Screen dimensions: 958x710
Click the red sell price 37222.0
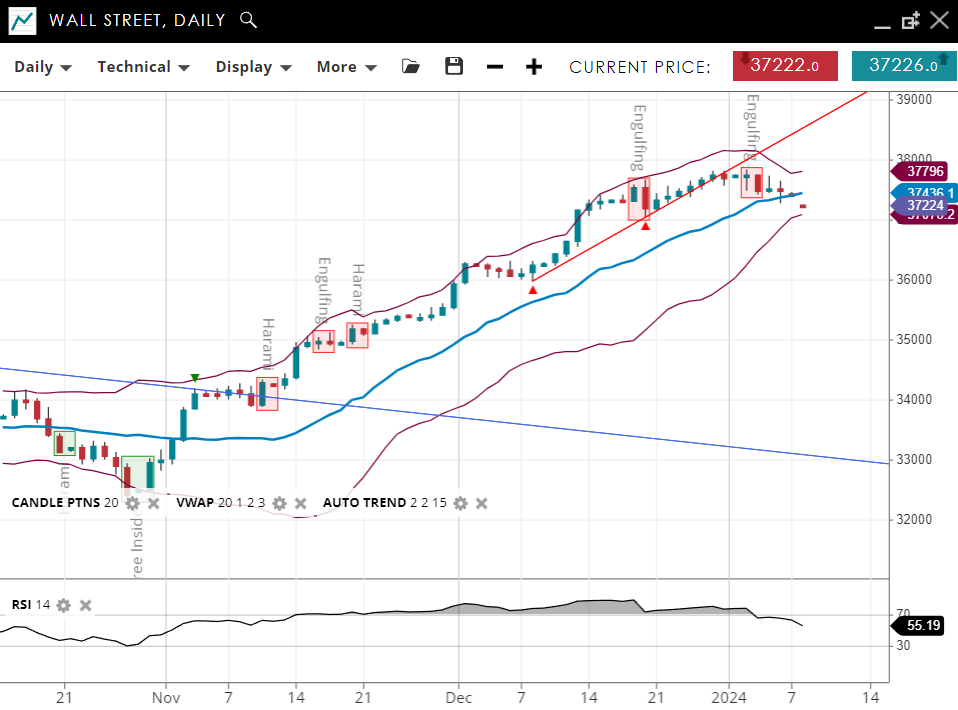785,66
